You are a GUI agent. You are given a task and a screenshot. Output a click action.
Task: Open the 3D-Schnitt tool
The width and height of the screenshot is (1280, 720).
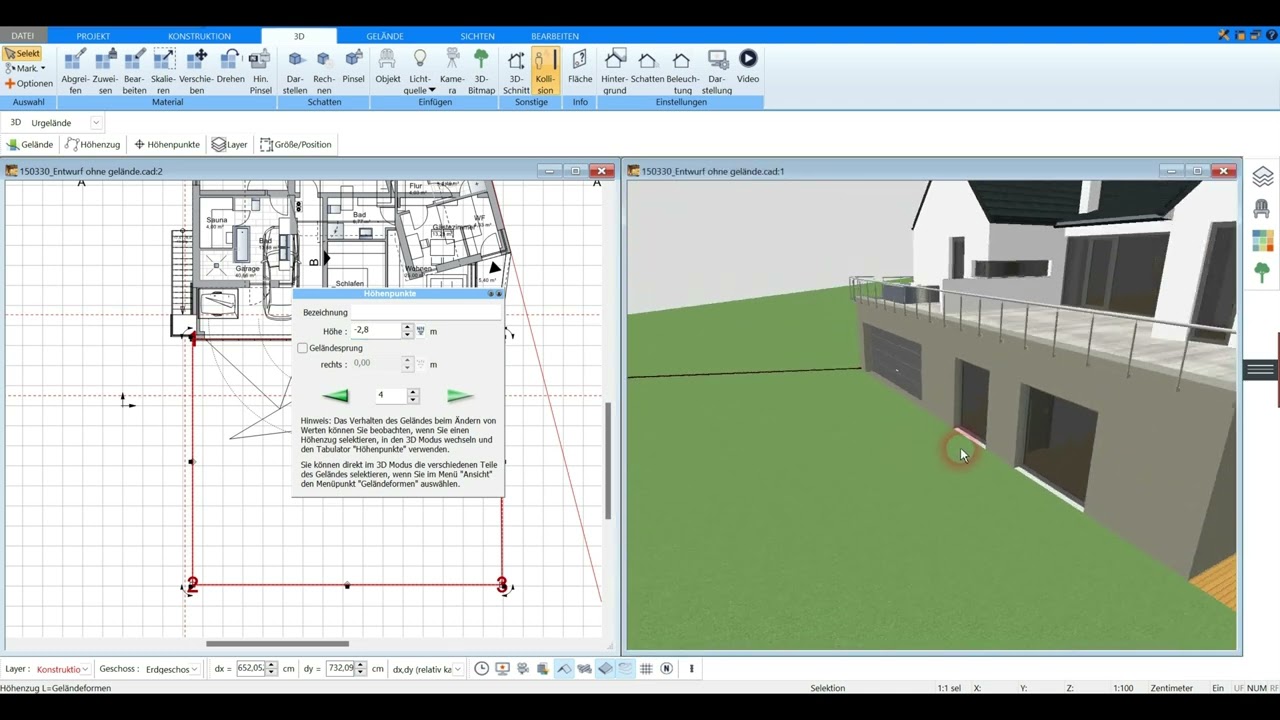click(x=516, y=71)
